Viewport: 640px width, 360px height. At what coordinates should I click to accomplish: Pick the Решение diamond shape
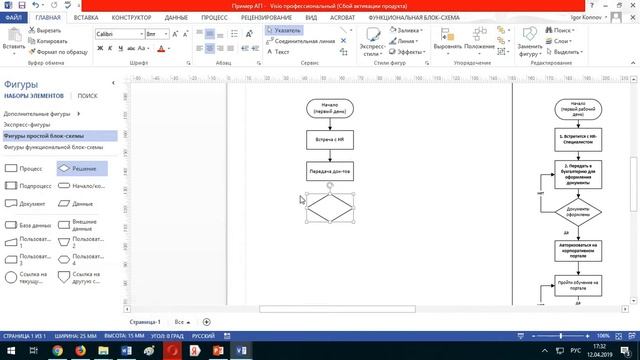click(82, 169)
